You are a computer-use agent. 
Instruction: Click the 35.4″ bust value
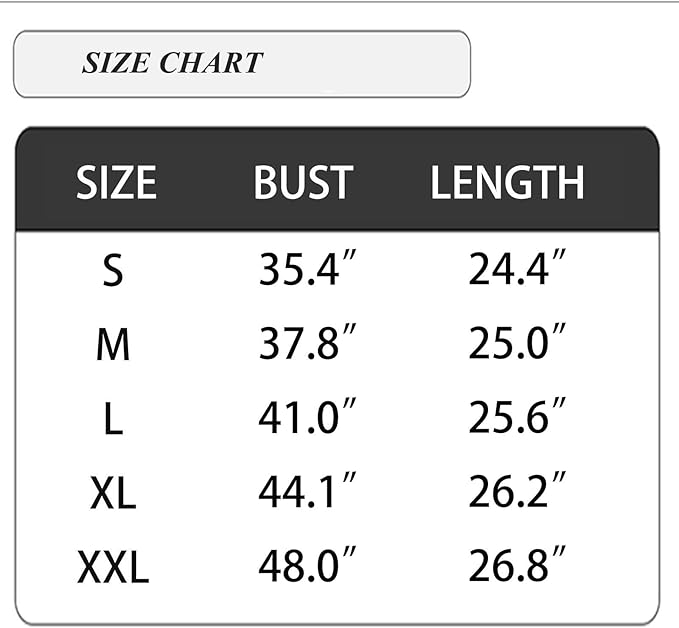pos(308,269)
